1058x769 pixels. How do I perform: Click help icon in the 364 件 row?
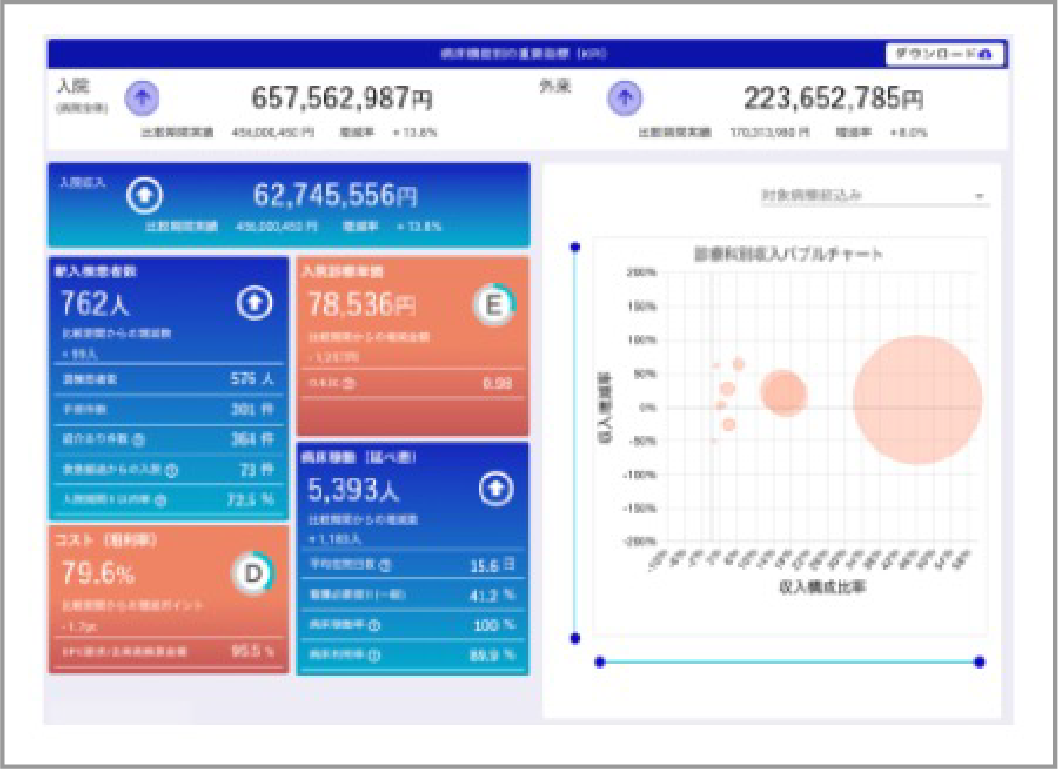click(x=138, y=440)
